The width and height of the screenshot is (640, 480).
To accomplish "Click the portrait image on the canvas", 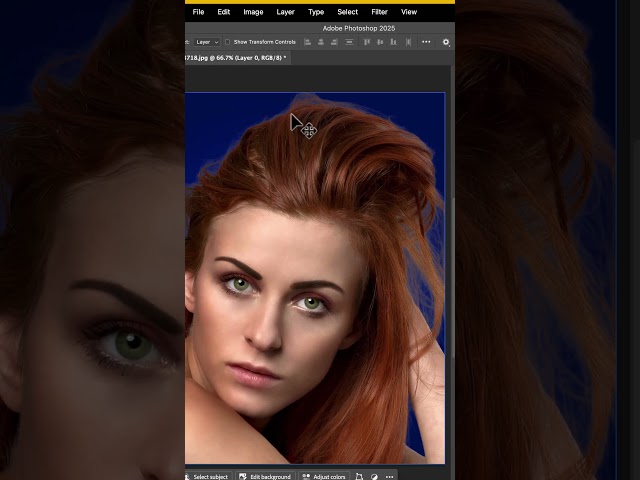I will 315,278.
